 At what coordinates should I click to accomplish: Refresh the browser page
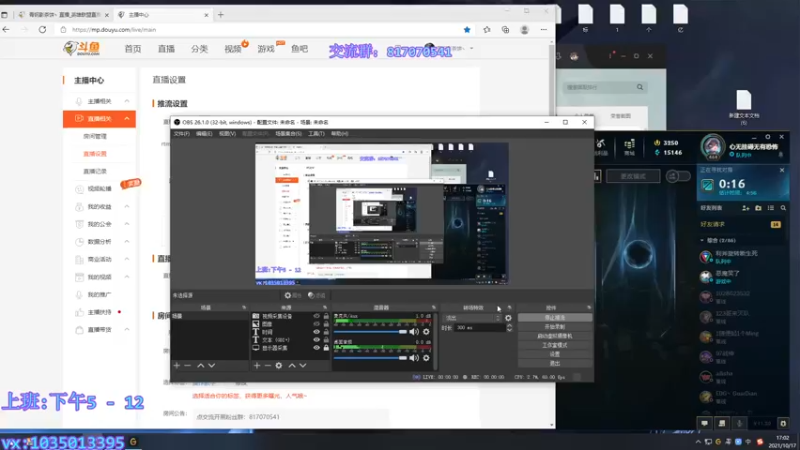point(42,30)
